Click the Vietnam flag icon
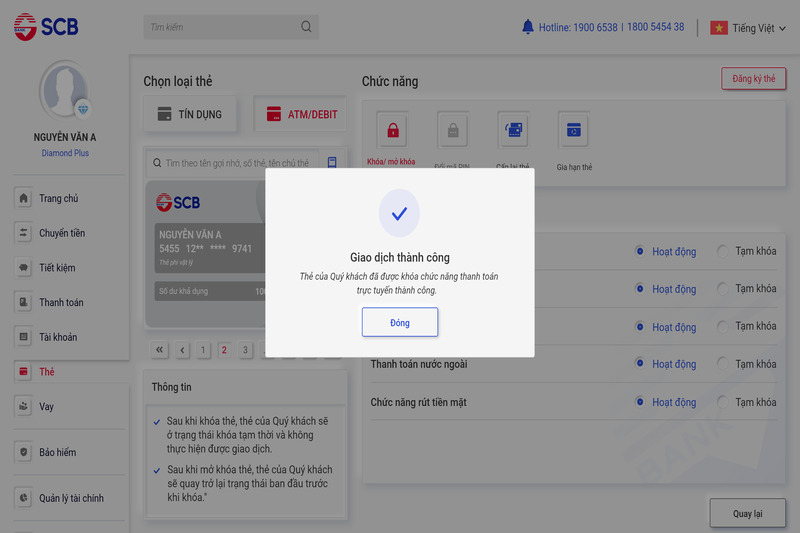Screen dimensions: 800x533 [719, 28]
